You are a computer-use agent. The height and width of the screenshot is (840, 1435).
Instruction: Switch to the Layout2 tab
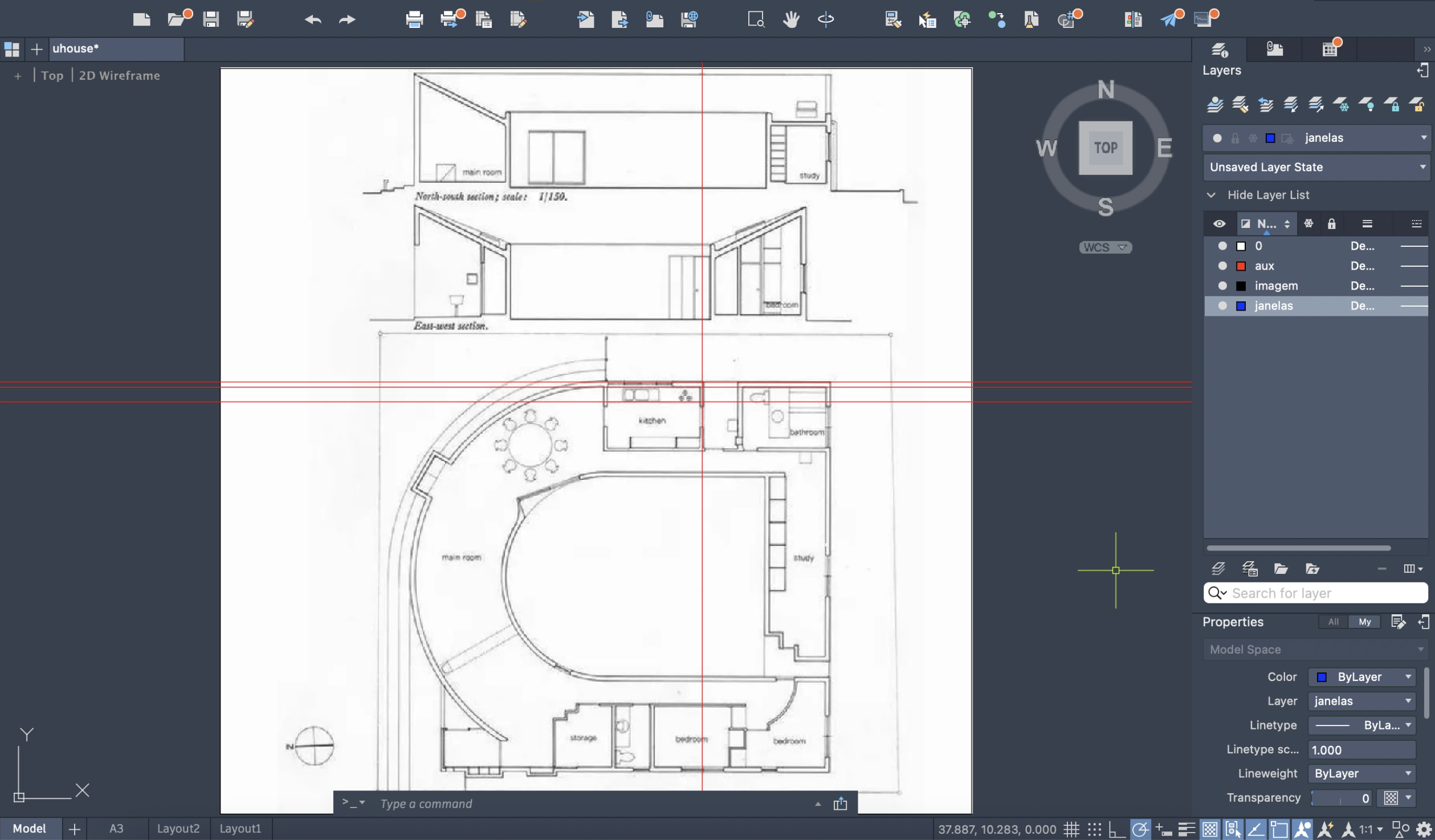tap(178, 828)
